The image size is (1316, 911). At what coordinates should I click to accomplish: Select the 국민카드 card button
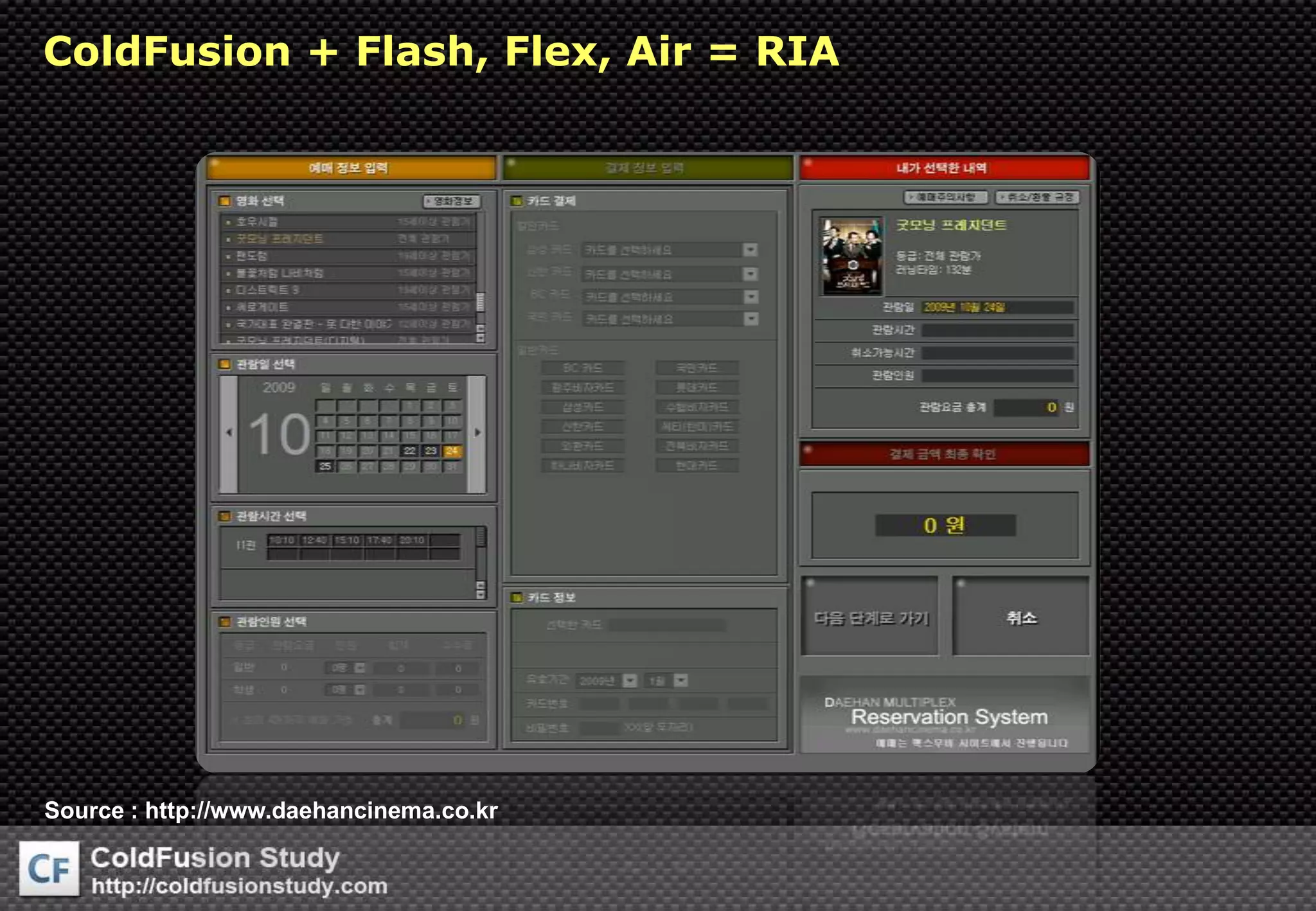(697, 368)
